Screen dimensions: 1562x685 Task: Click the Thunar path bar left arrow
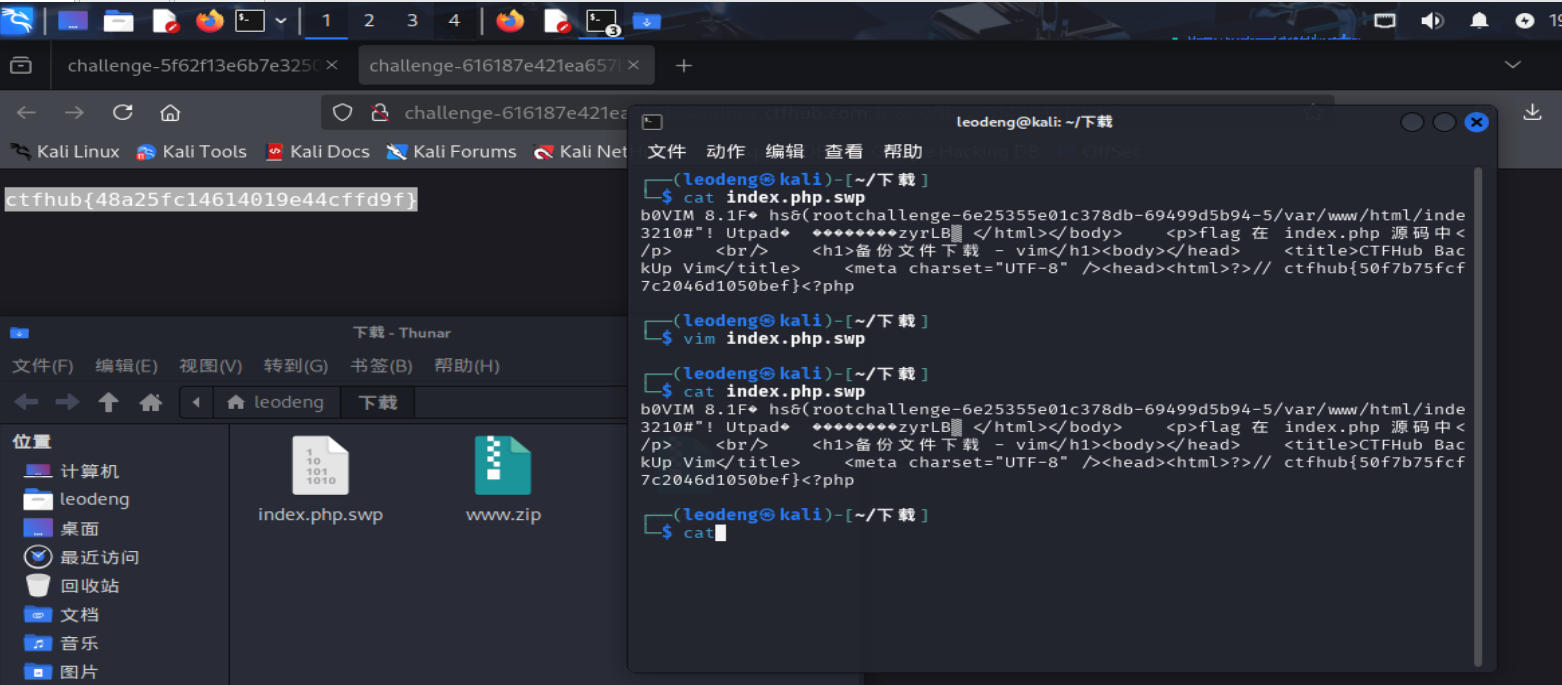[196, 402]
